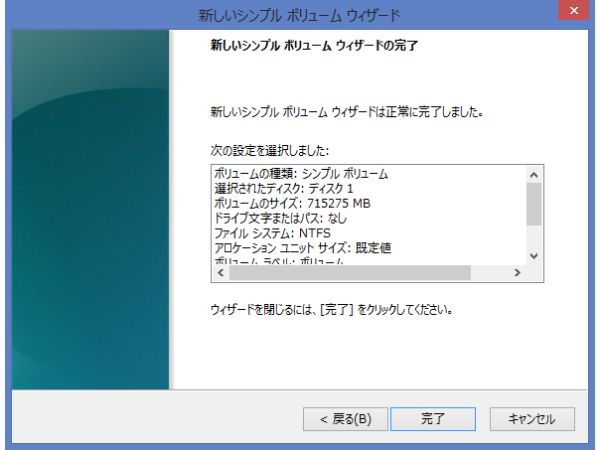Click the horizontal scrollbar thumb
Image resolution: width=600 pixels, height=450 pixels.
pyautogui.click(x=350, y=272)
